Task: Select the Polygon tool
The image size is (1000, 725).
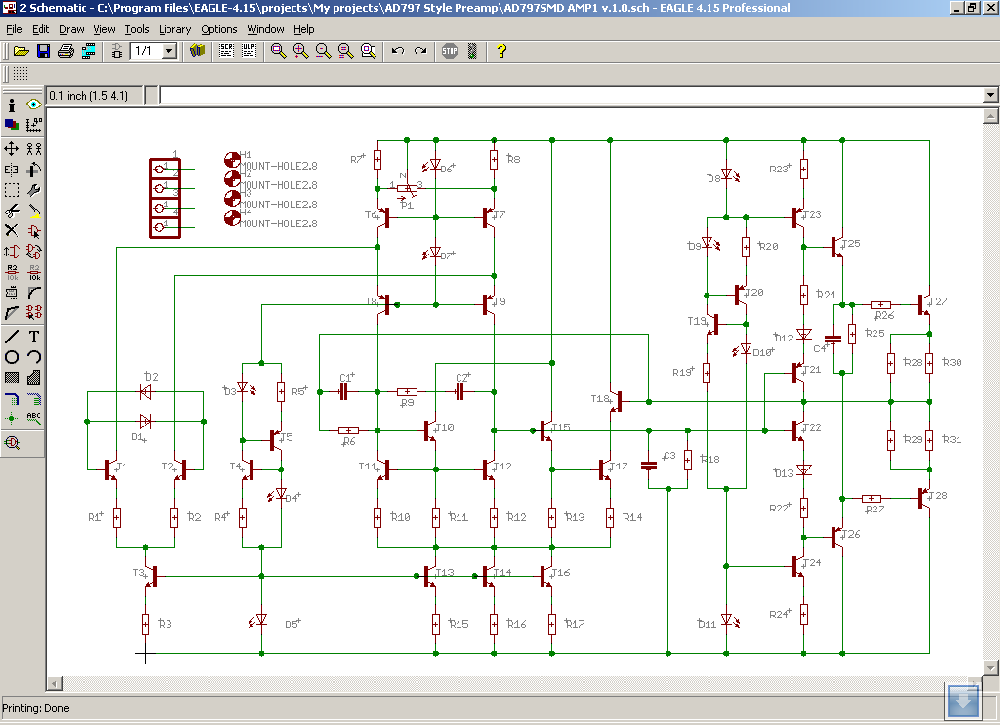Action: (34, 377)
